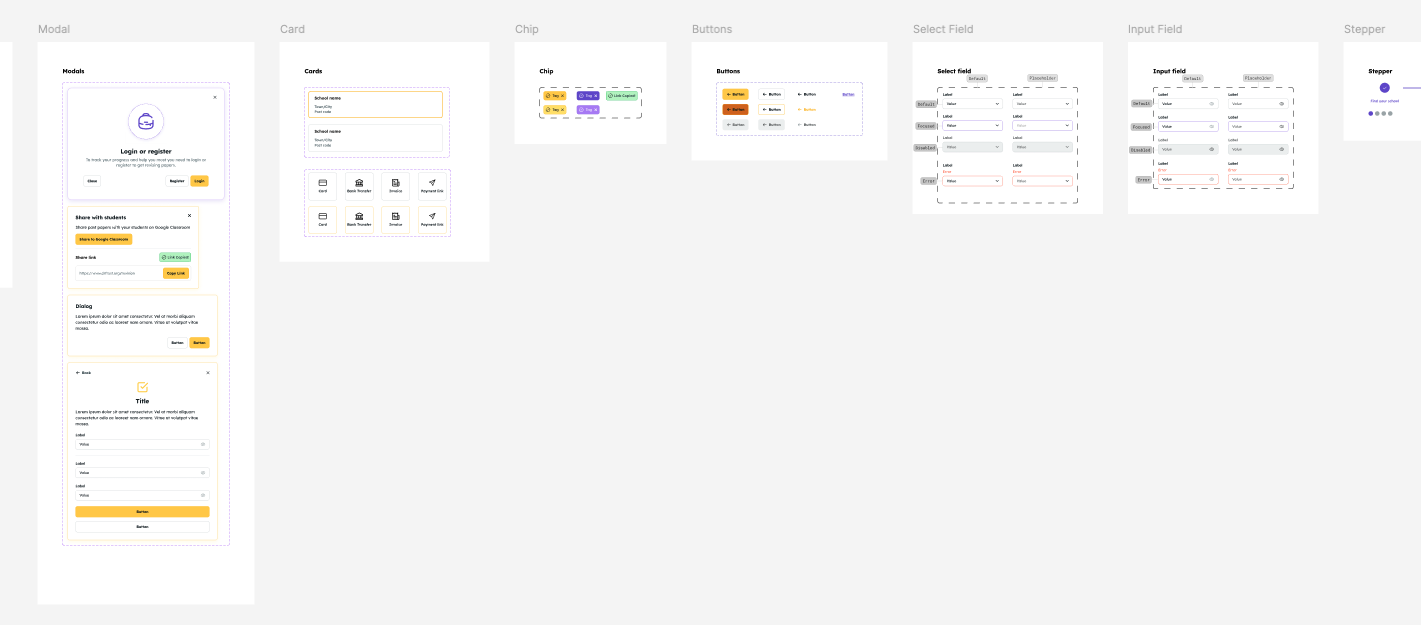Click the dark purple Tag chip

coord(588,96)
